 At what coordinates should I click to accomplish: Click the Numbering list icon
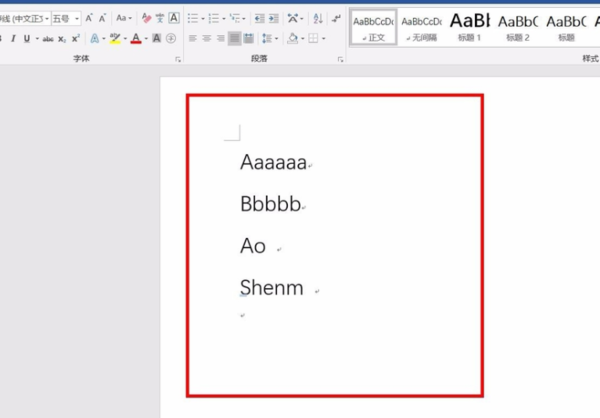(214, 18)
